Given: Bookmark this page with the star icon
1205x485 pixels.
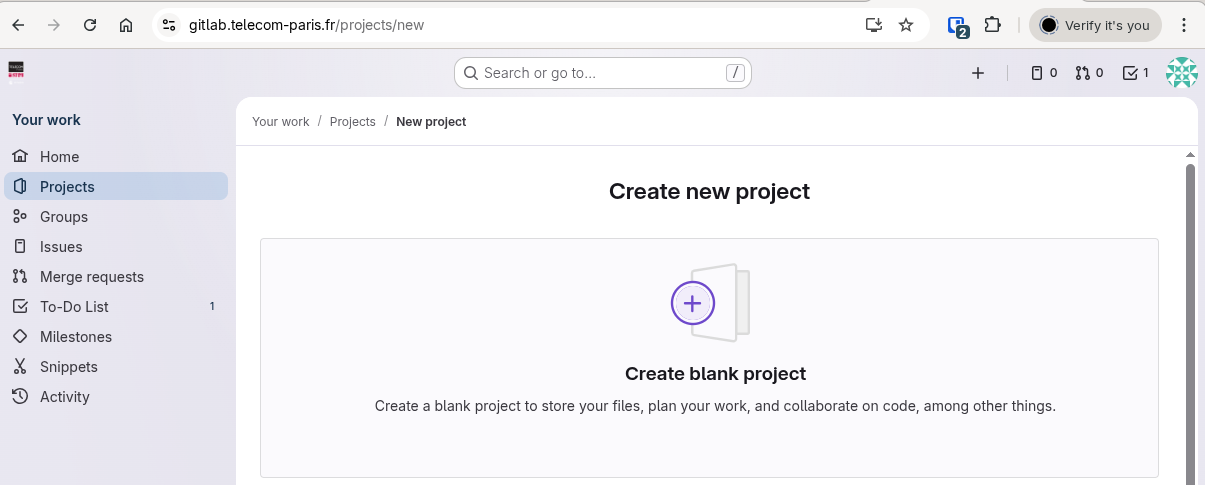Looking at the screenshot, I should (x=906, y=25).
